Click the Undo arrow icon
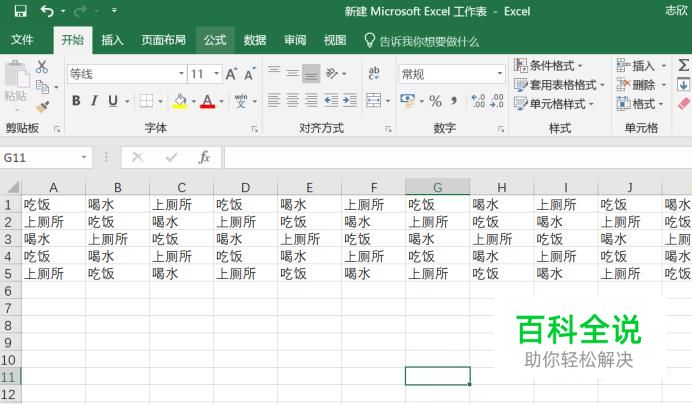 click(47, 11)
